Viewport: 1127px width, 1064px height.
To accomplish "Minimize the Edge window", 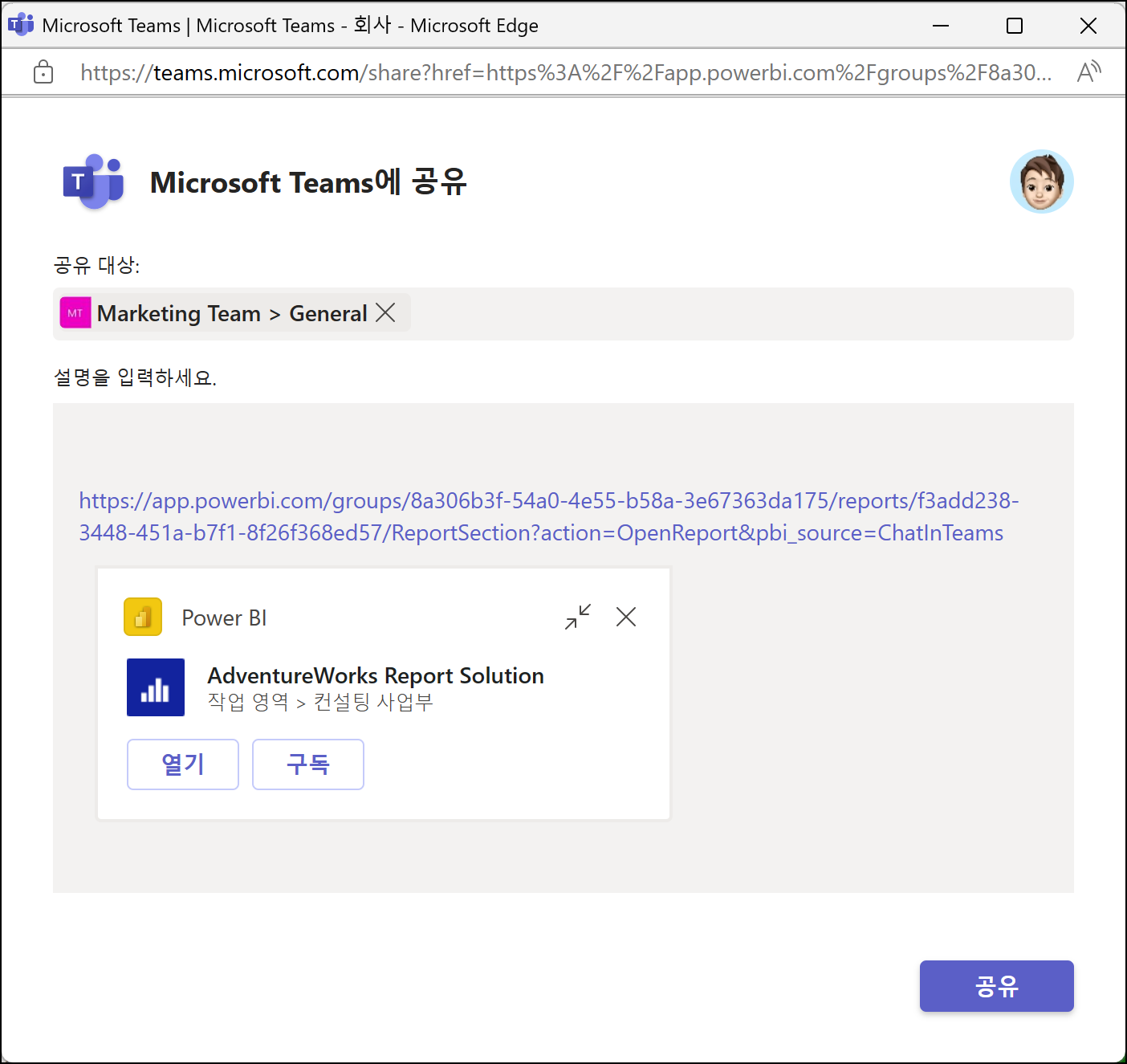I will (x=941, y=26).
